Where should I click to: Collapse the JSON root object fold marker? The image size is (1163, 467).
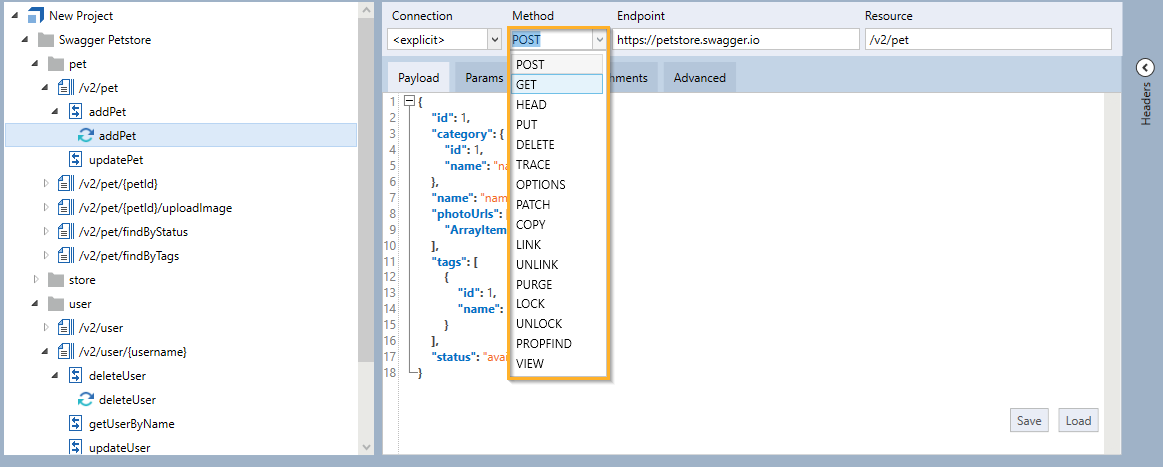(x=408, y=101)
